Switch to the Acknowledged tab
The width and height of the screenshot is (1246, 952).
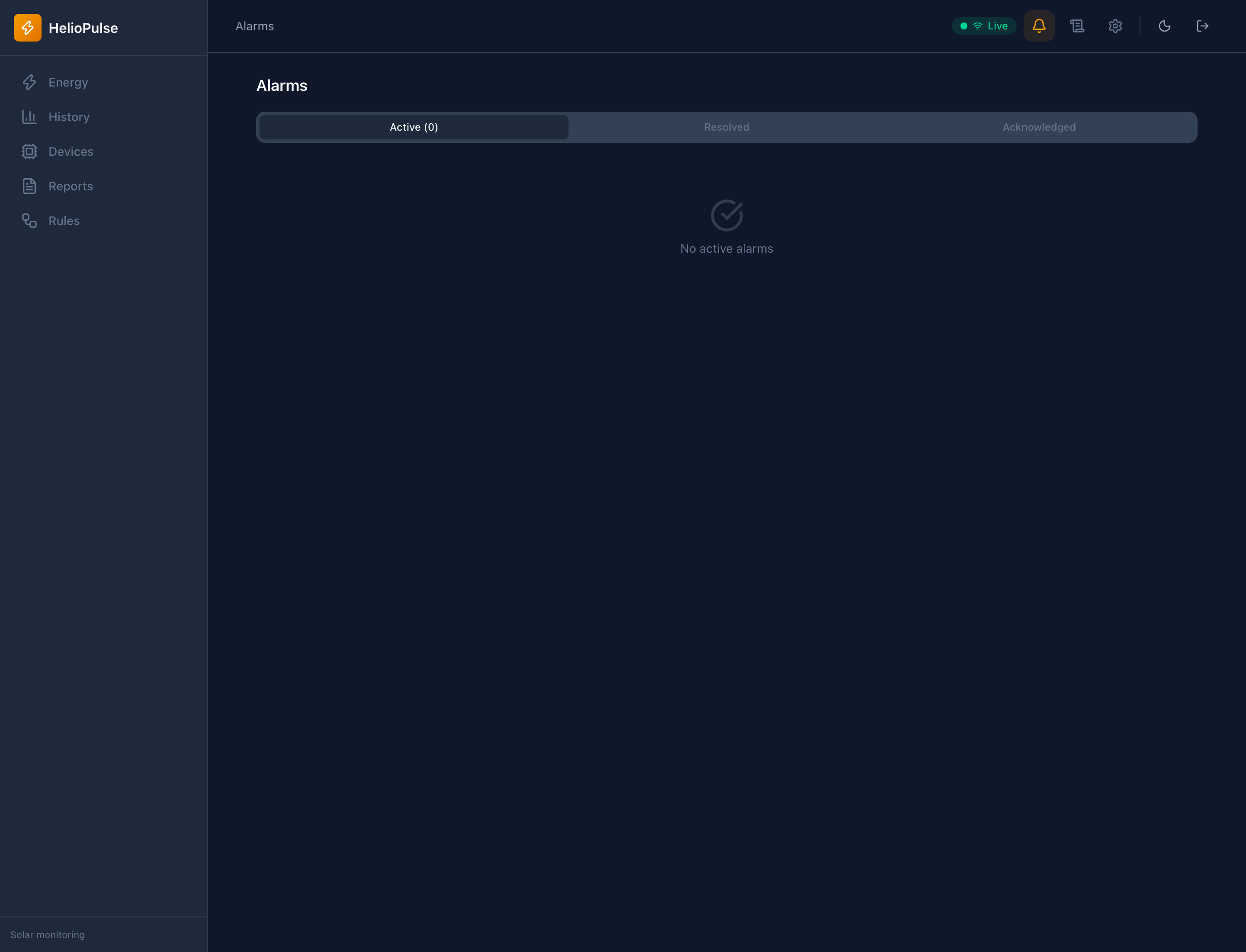1039,127
